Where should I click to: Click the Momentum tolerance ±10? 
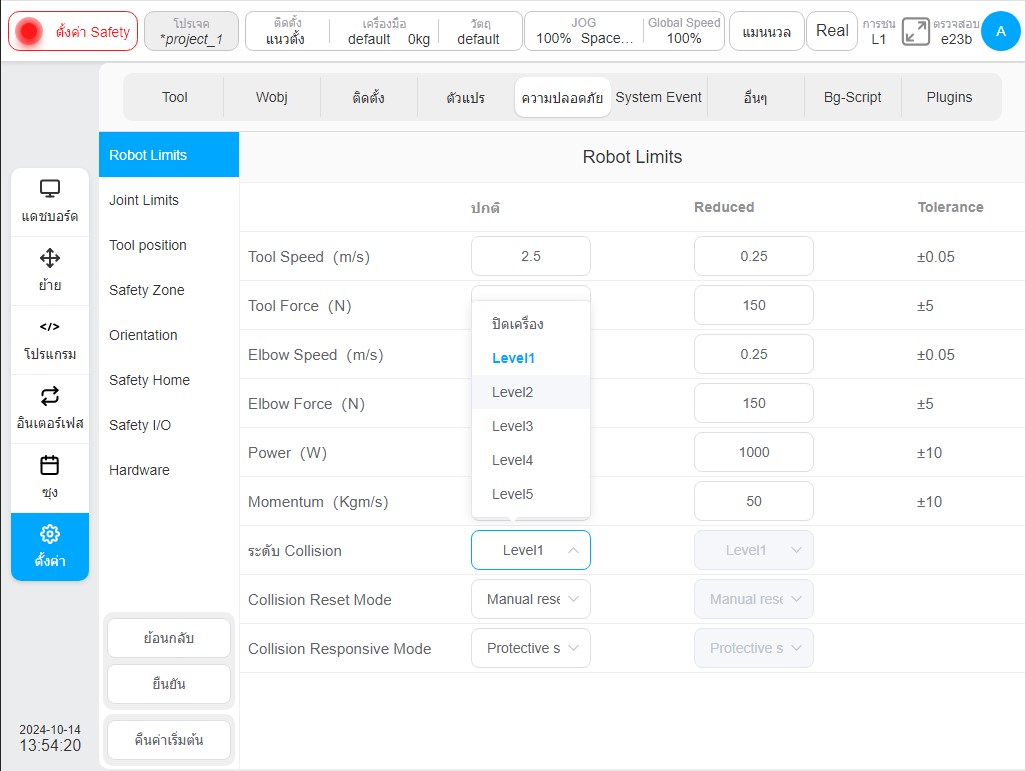929,502
